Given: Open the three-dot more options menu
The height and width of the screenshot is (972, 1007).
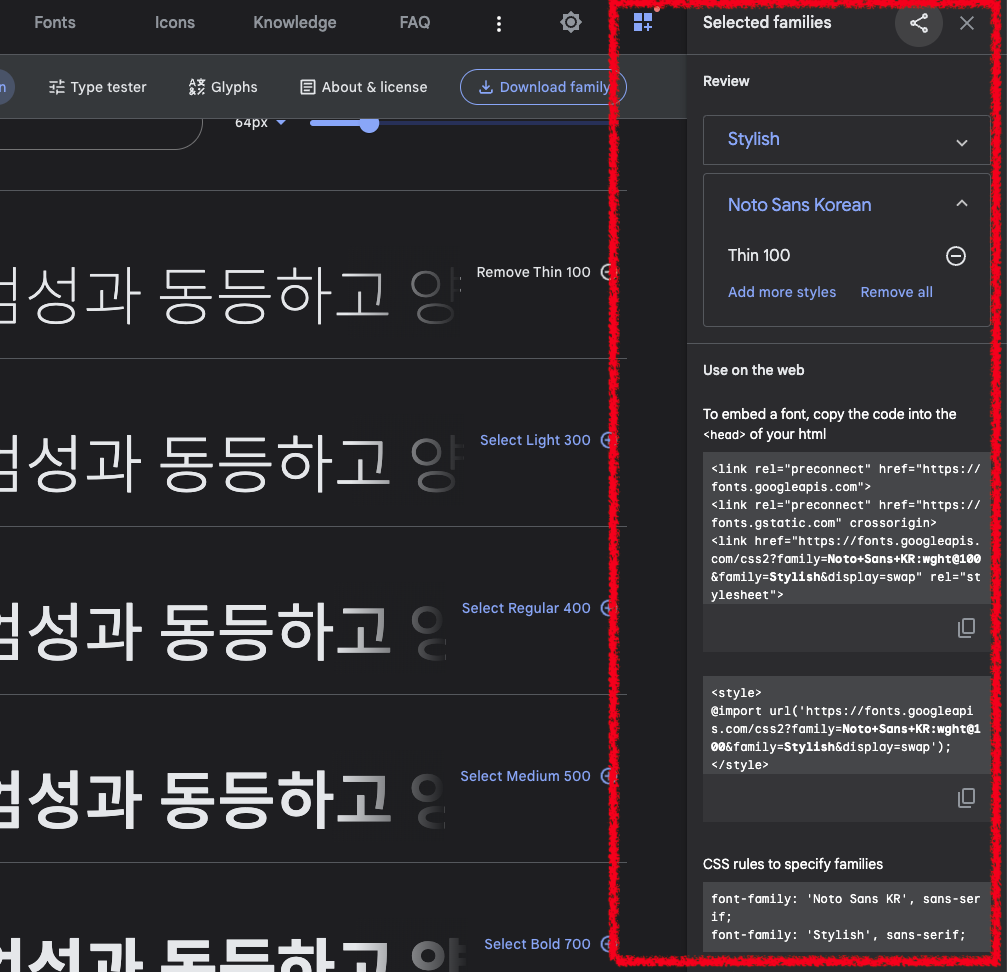Looking at the screenshot, I should click(499, 24).
